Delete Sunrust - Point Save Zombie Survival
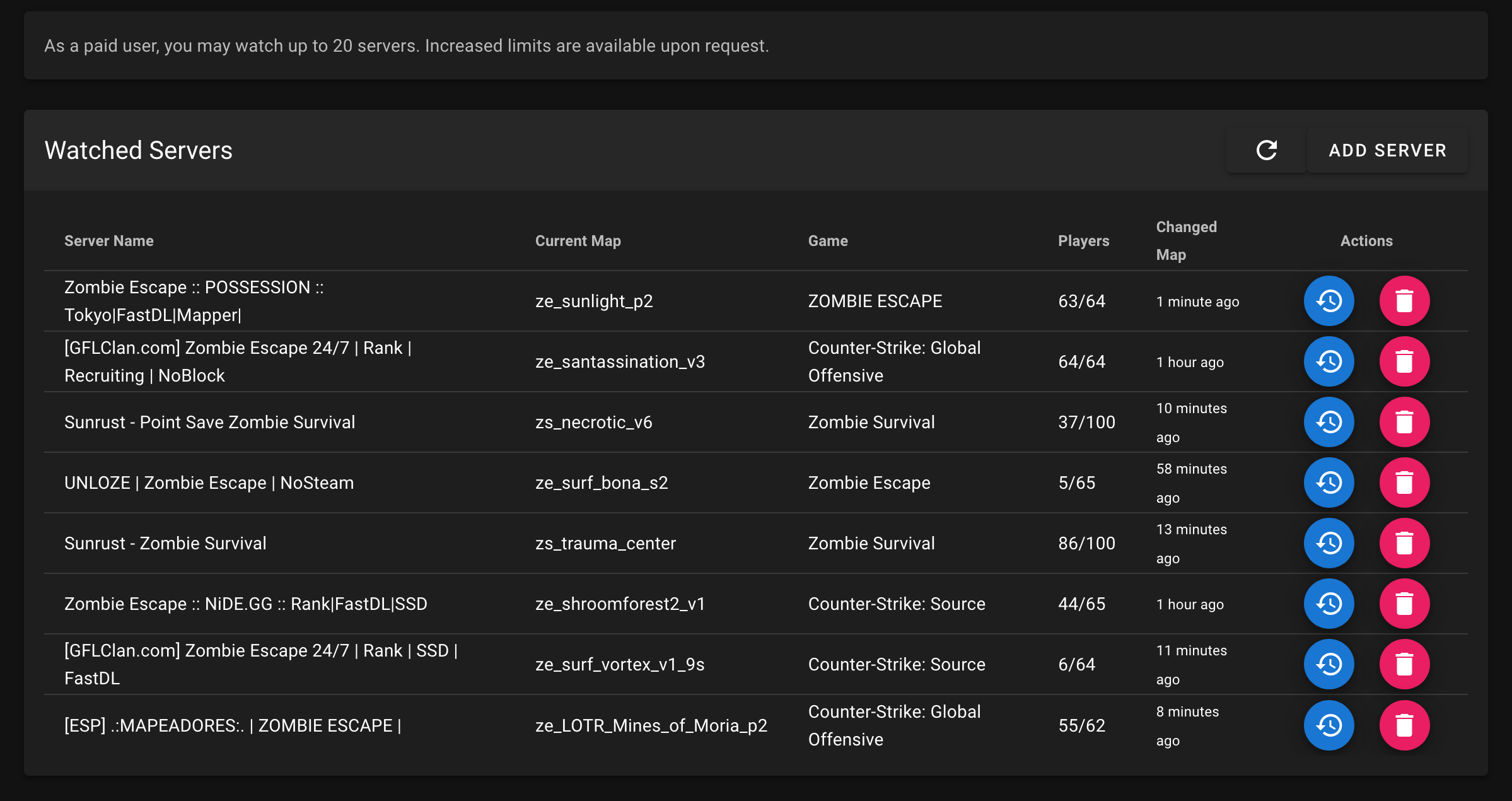 1404,422
